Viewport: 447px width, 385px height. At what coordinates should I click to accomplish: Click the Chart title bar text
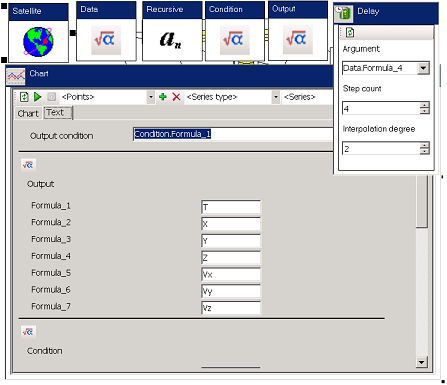pos(39,74)
